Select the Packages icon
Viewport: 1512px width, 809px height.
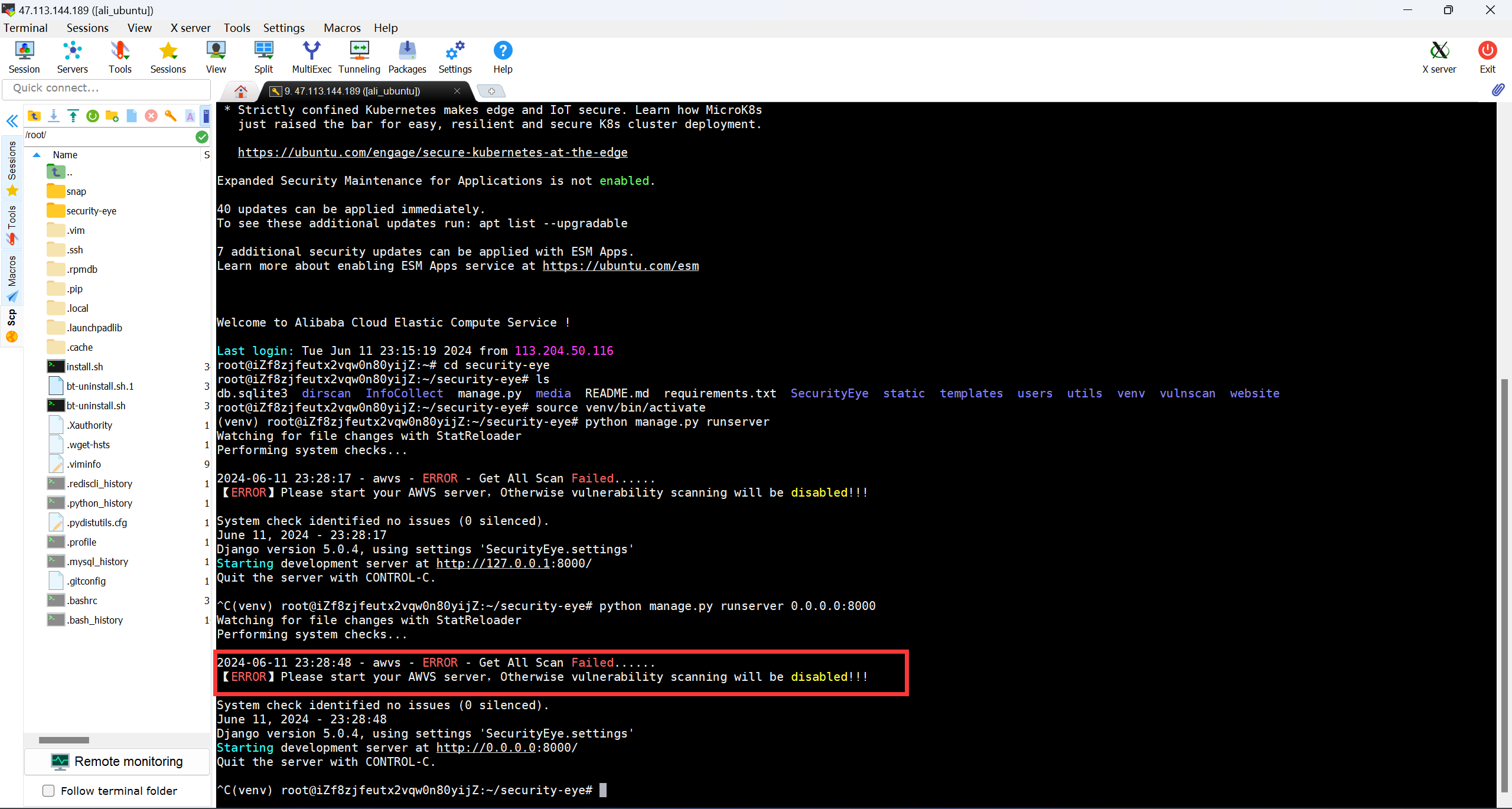(x=407, y=57)
